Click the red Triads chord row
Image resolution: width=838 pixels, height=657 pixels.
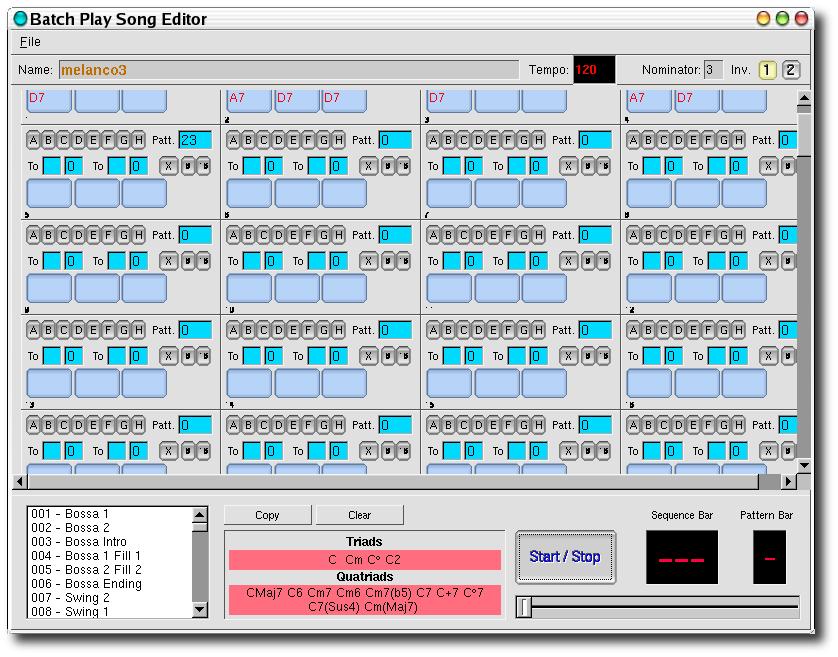tap(364, 560)
